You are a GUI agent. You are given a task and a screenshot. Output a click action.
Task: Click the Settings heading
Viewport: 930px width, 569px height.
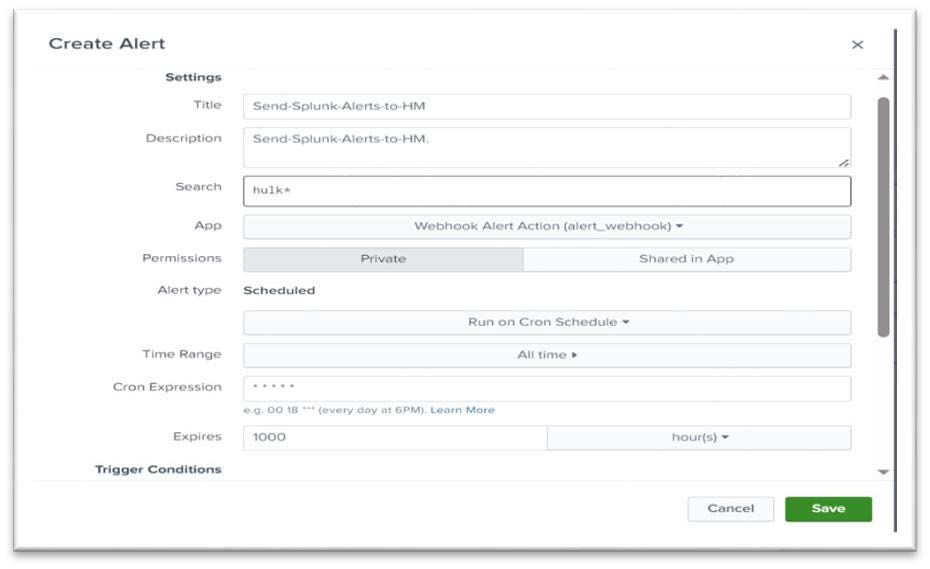[193, 77]
